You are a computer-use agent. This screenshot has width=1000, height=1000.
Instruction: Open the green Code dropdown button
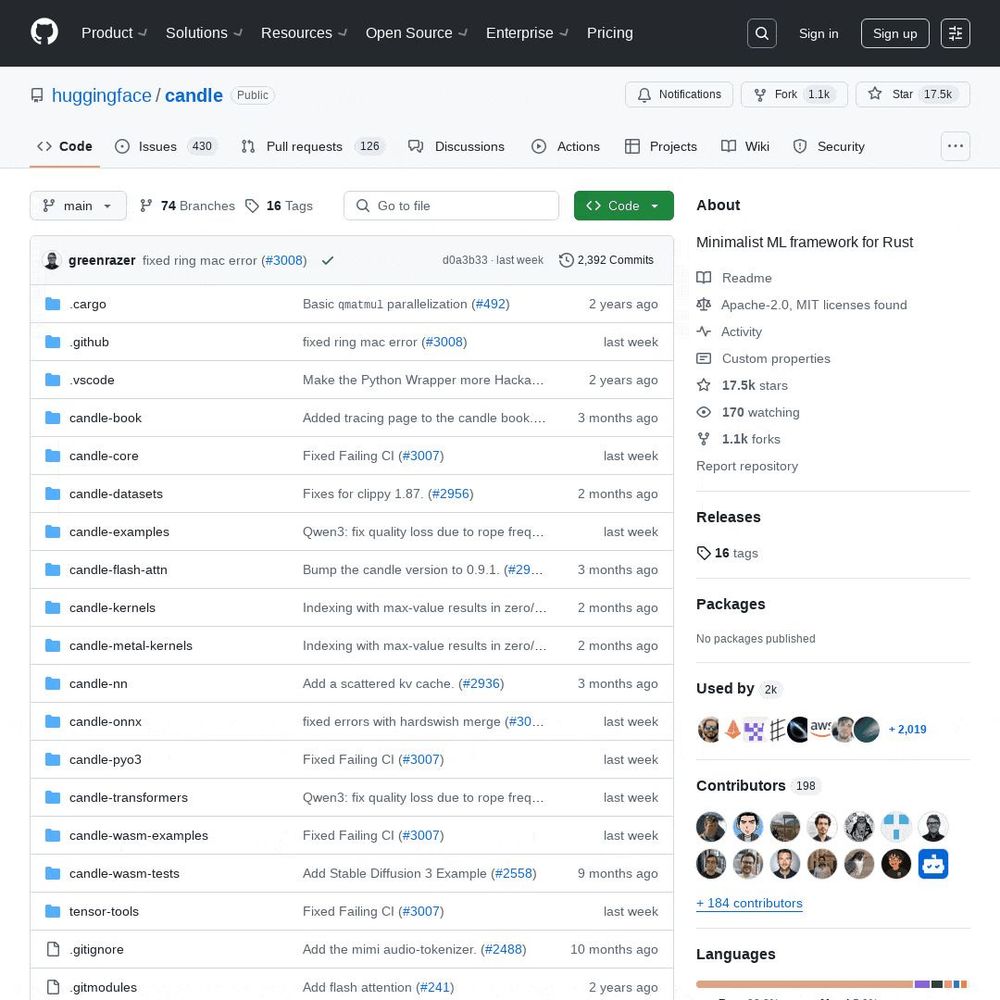(x=624, y=205)
